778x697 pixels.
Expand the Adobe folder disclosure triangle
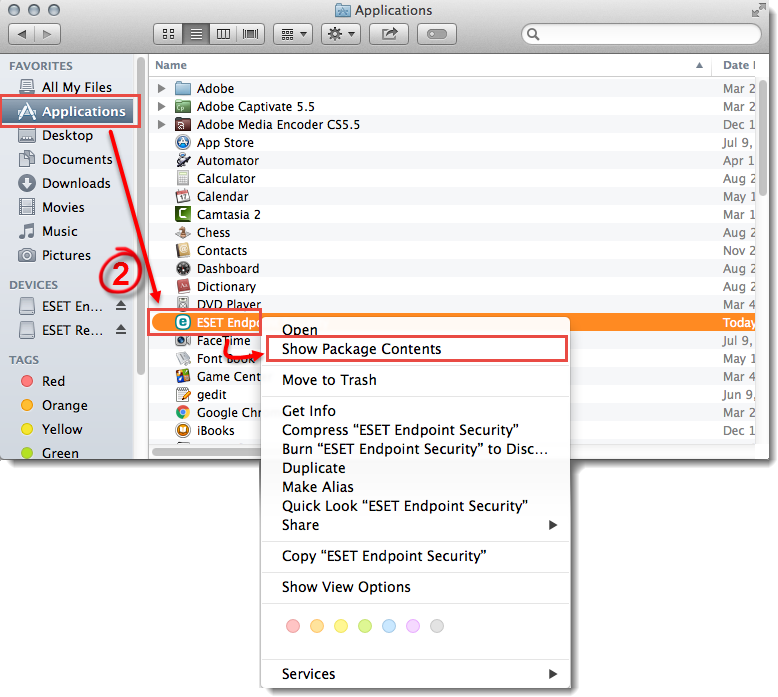161,89
